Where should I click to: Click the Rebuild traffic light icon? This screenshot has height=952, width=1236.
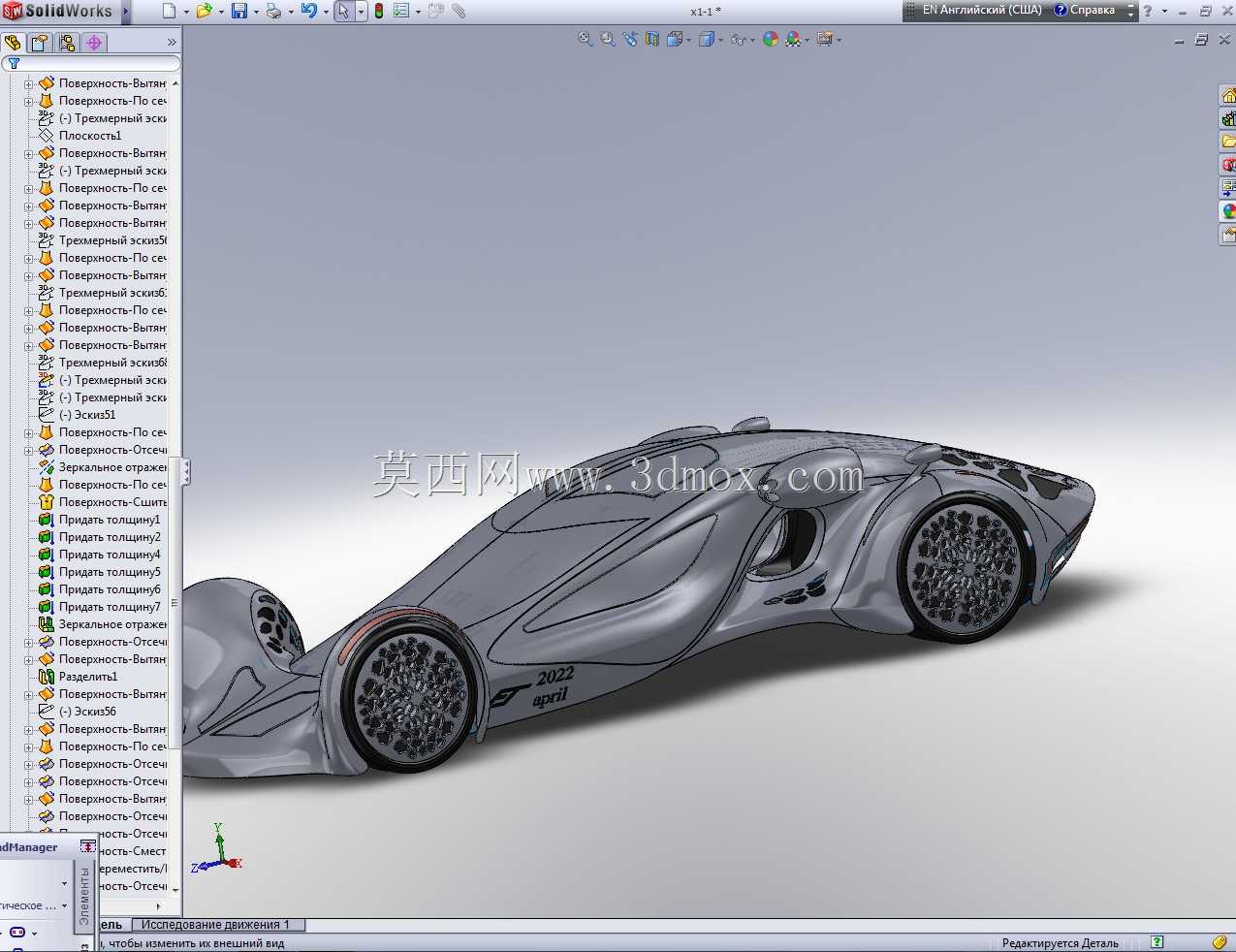point(379,11)
